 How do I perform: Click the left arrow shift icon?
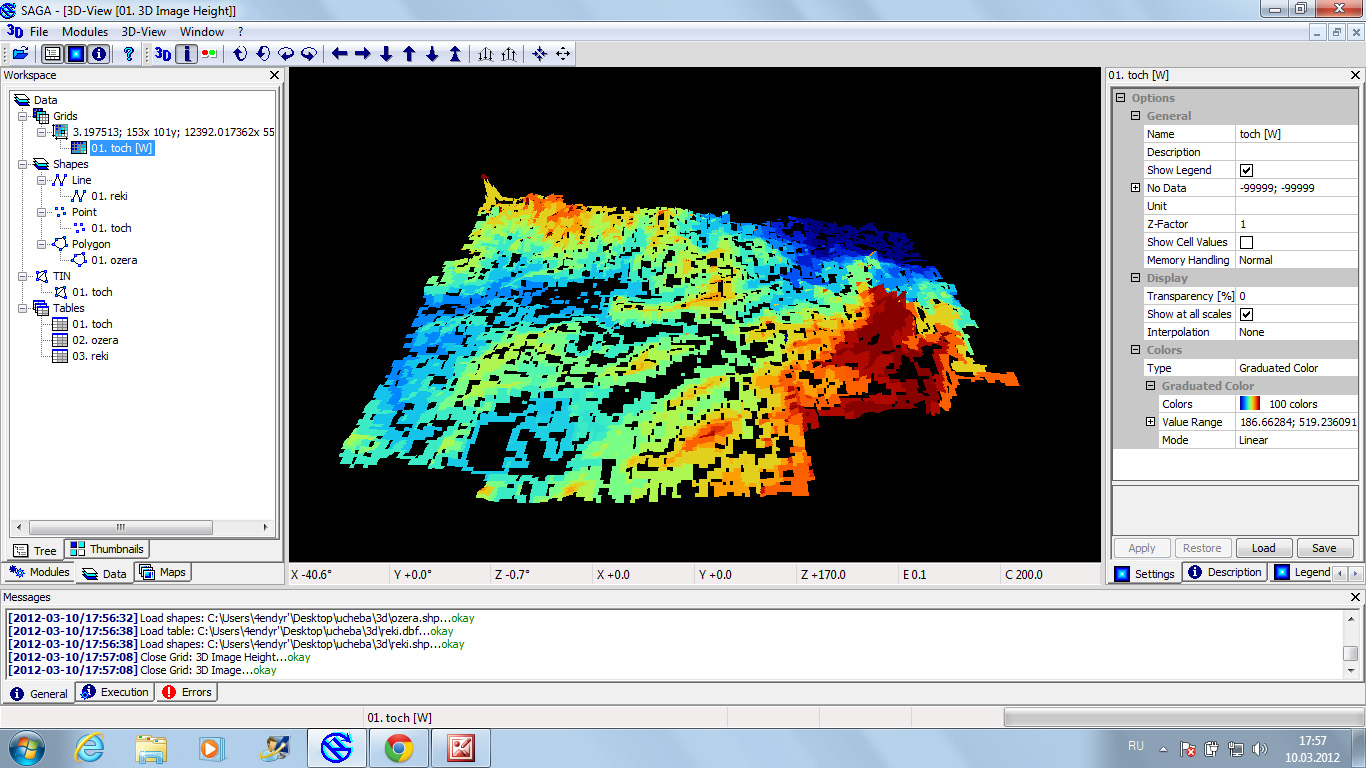(340, 54)
